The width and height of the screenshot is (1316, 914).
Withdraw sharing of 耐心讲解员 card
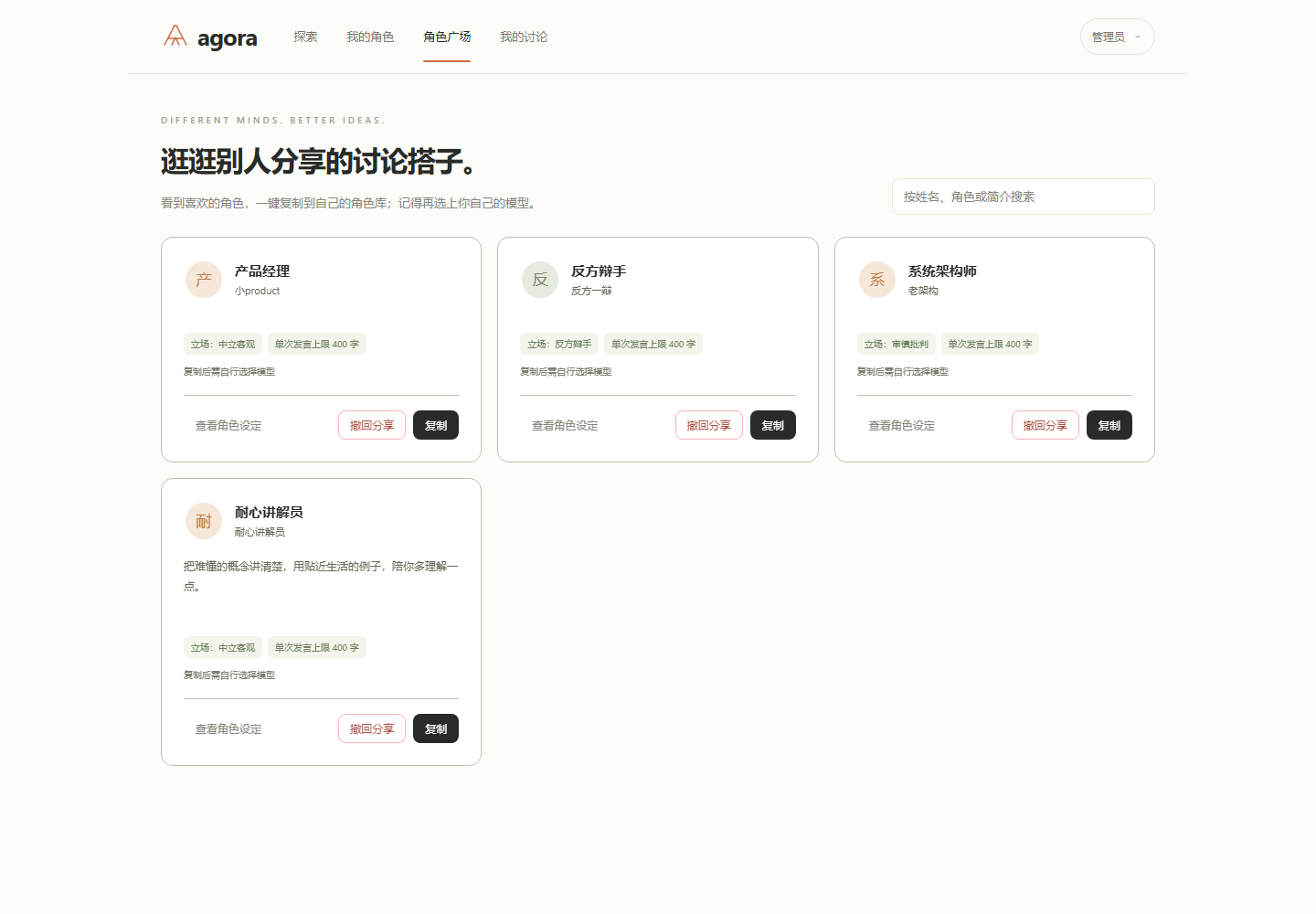coord(372,728)
